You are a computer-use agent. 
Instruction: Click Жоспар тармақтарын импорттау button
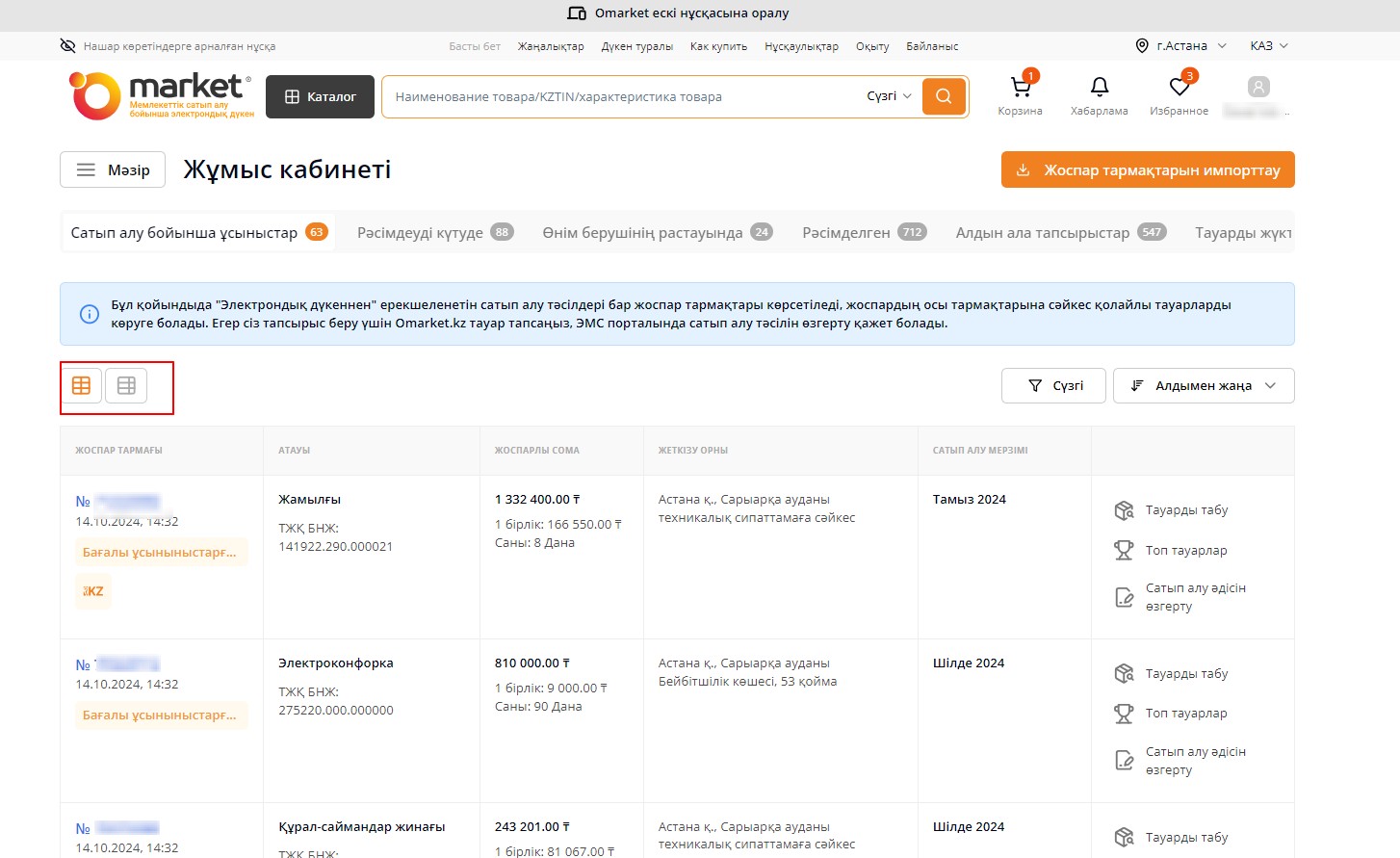coord(1148,170)
